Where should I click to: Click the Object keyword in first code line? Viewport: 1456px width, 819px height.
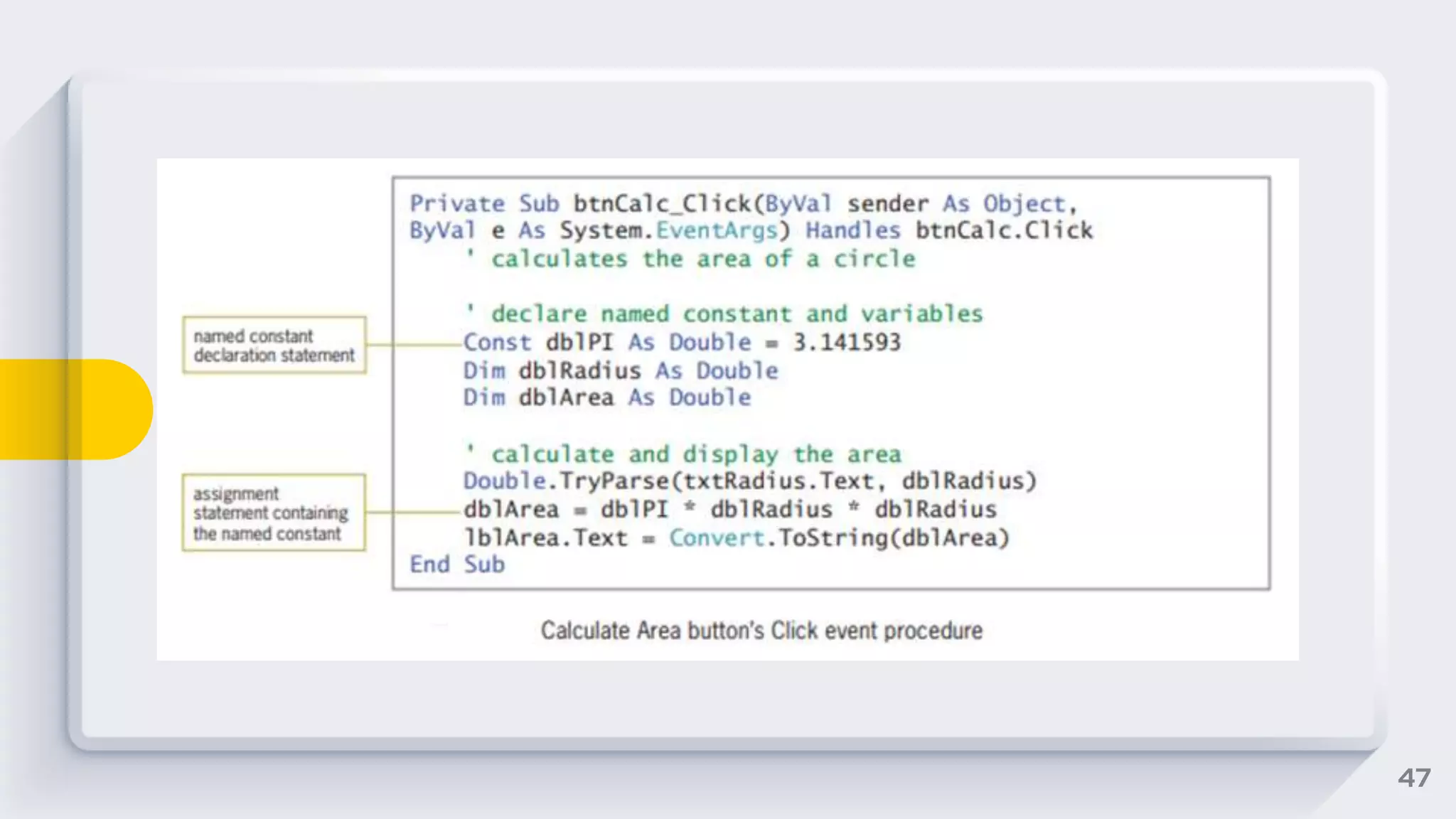(1024, 204)
